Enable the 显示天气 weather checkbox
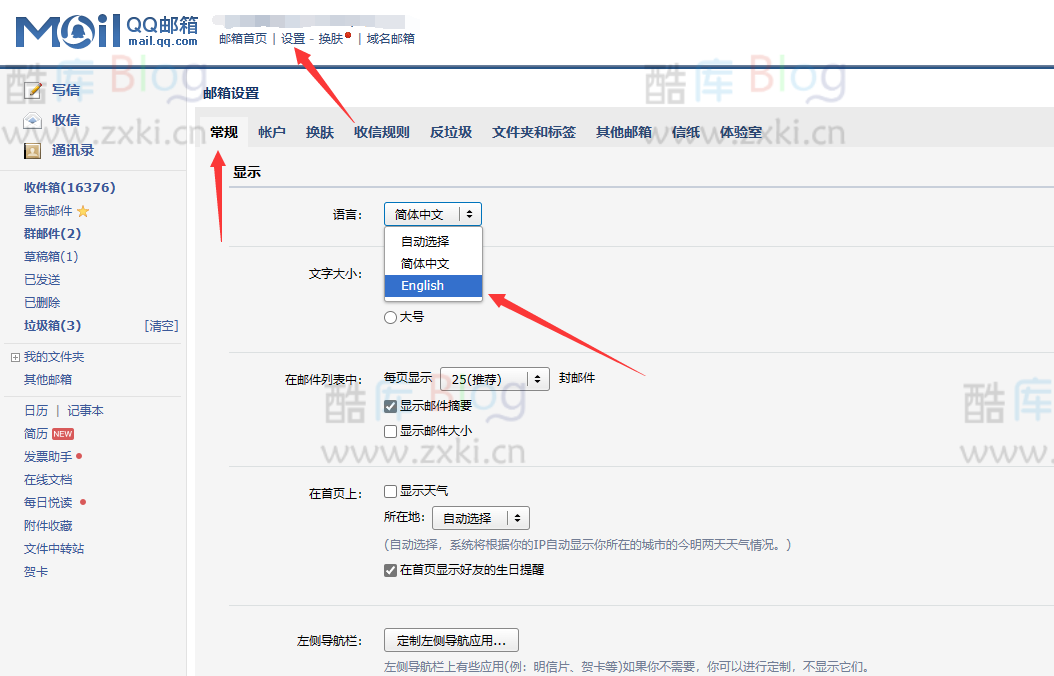The width and height of the screenshot is (1054, 676). [390, 490]
